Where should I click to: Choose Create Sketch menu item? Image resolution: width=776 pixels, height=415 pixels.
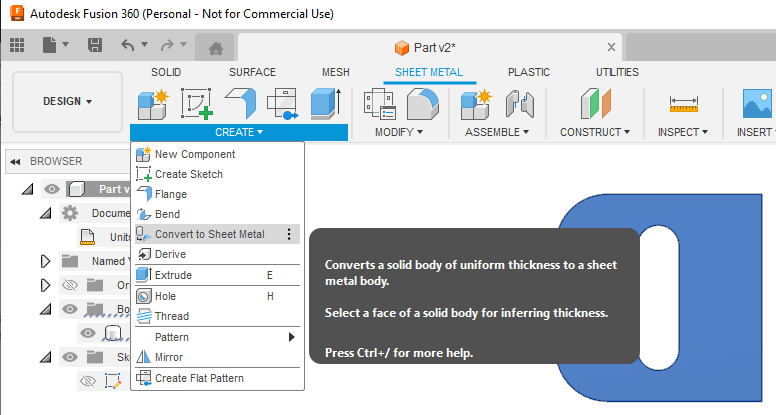tap(217, 174)
